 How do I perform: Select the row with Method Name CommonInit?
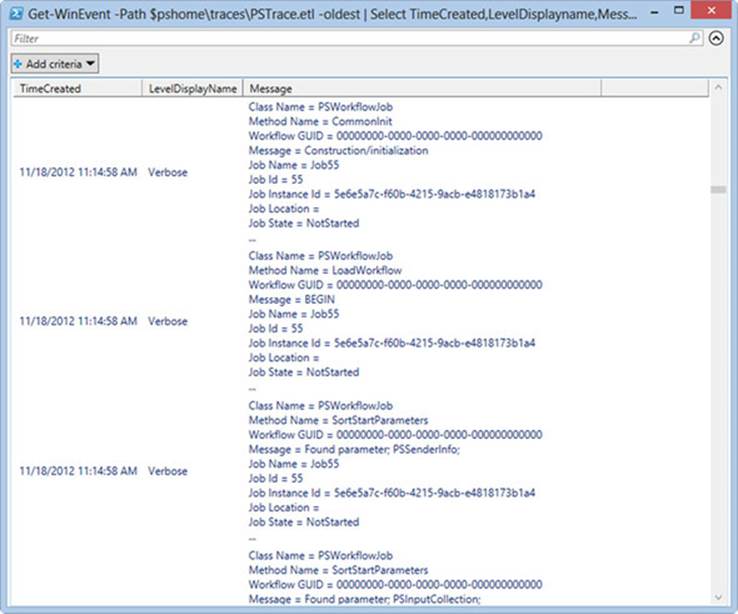tap(361, 172)
